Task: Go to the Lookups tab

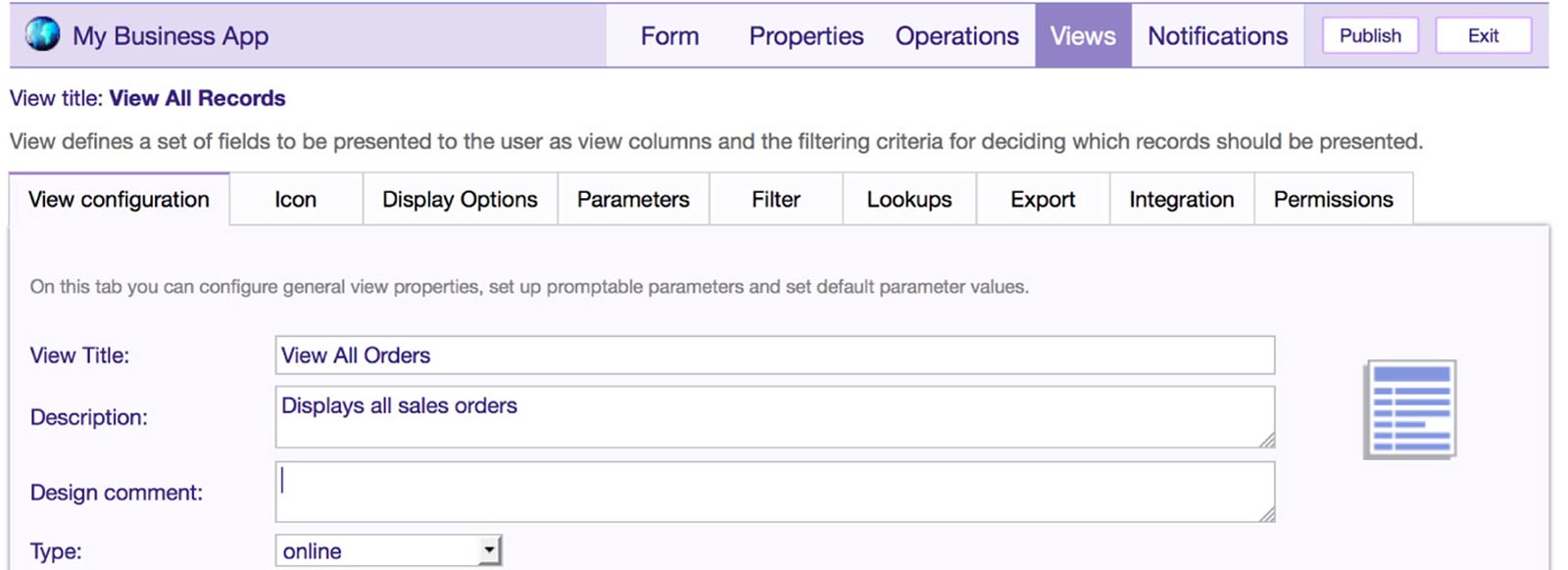Action: 908,200
